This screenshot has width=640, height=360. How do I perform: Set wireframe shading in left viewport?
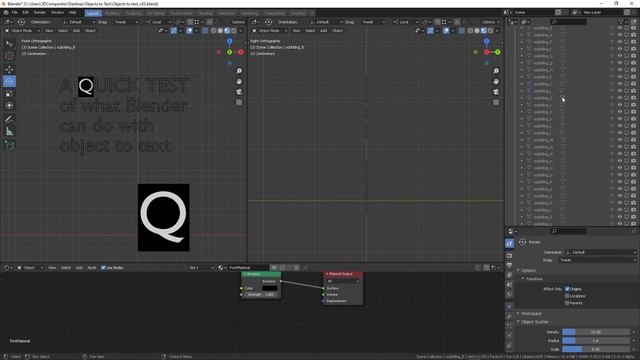[213, 31]
